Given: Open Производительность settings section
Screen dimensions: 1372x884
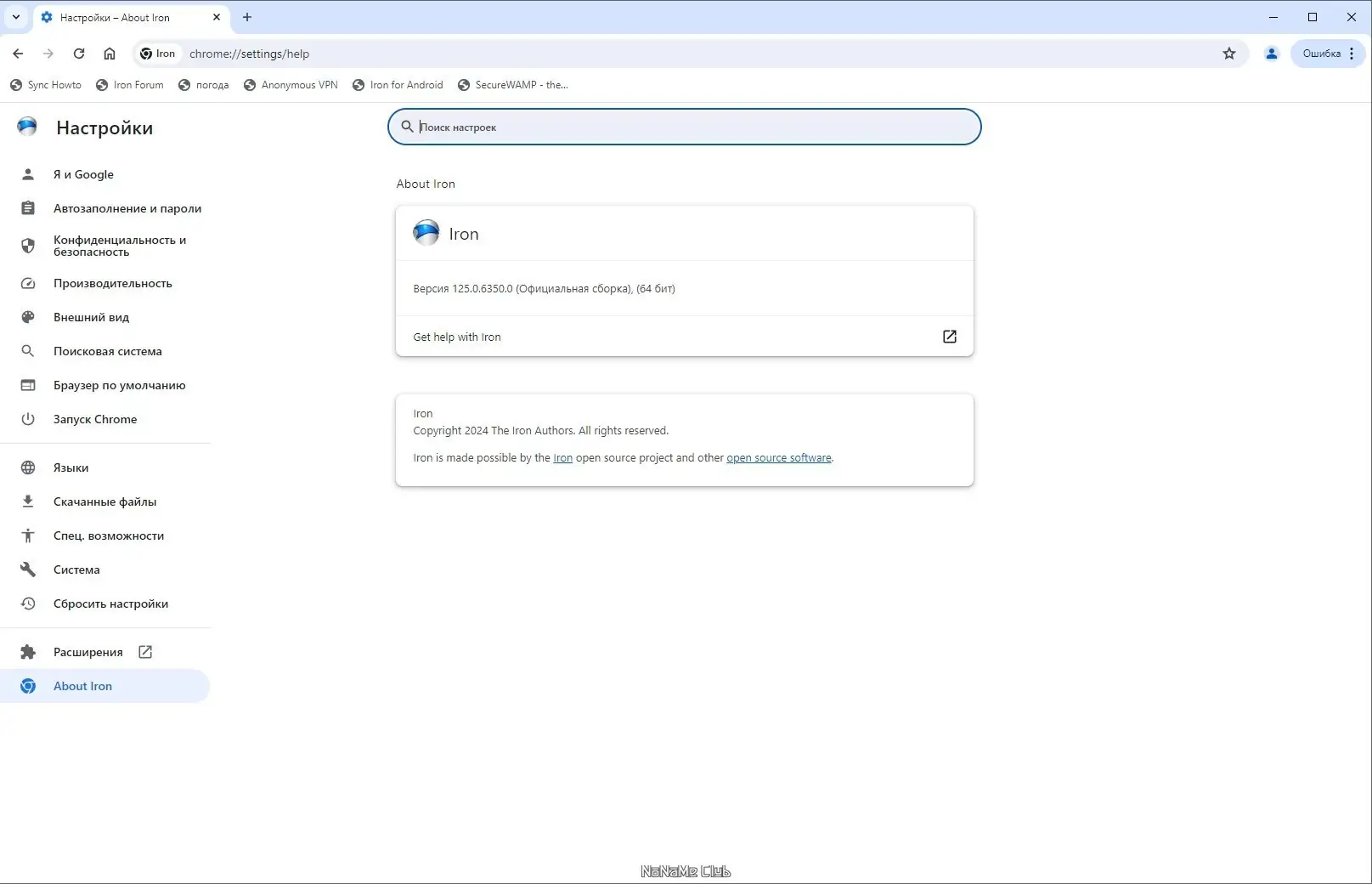Looking at the screenshot, I should (105, 283).
